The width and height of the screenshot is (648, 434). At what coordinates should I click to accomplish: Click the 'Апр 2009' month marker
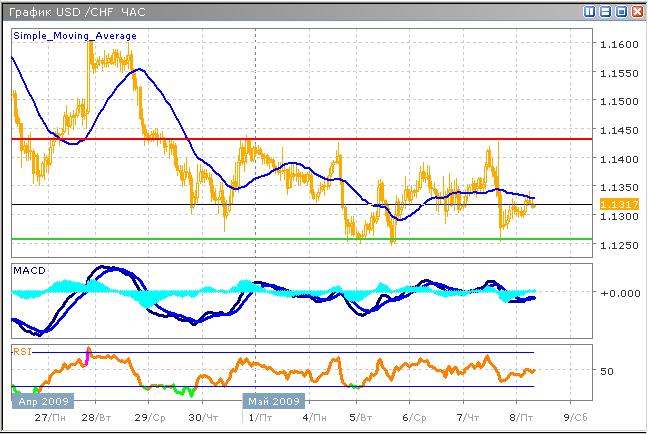(x=40, y=400)
